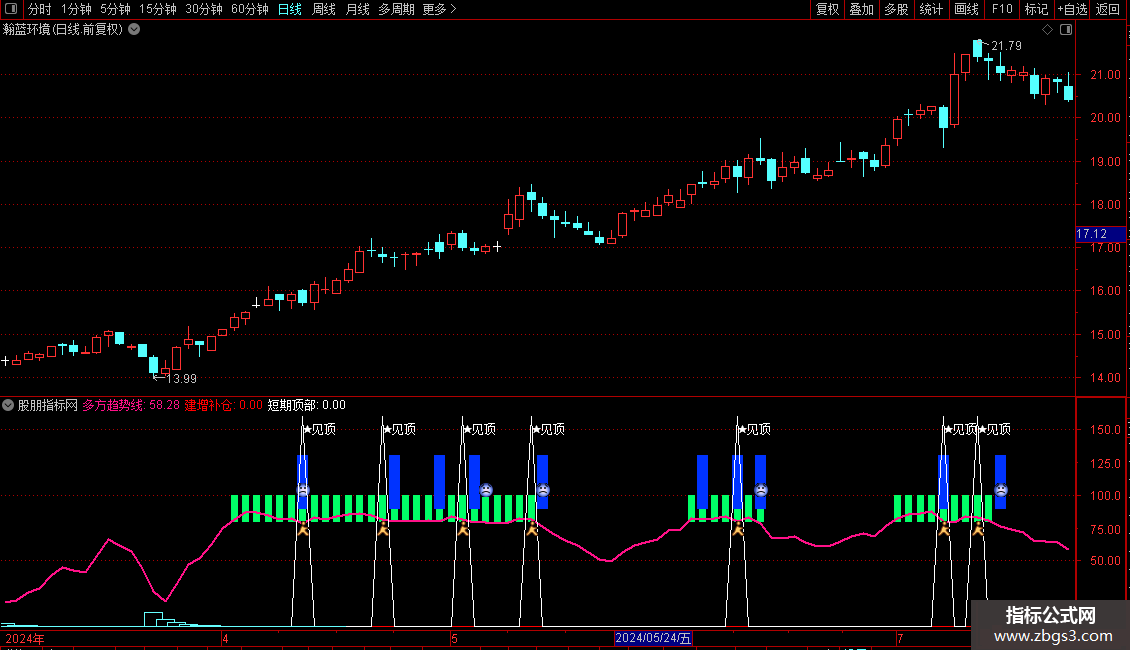This screenshot has height=650, width=1130.
Task: Switch to the 分时 time-sharing view
Action: tap(40, 9)
